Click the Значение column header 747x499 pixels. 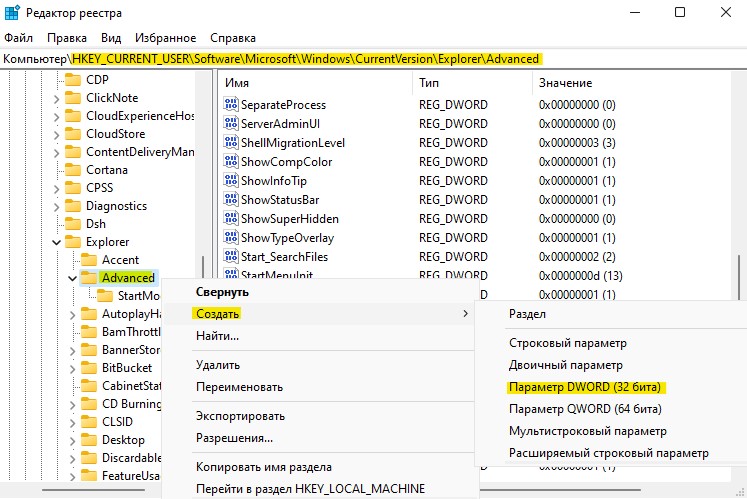(632, 82)
